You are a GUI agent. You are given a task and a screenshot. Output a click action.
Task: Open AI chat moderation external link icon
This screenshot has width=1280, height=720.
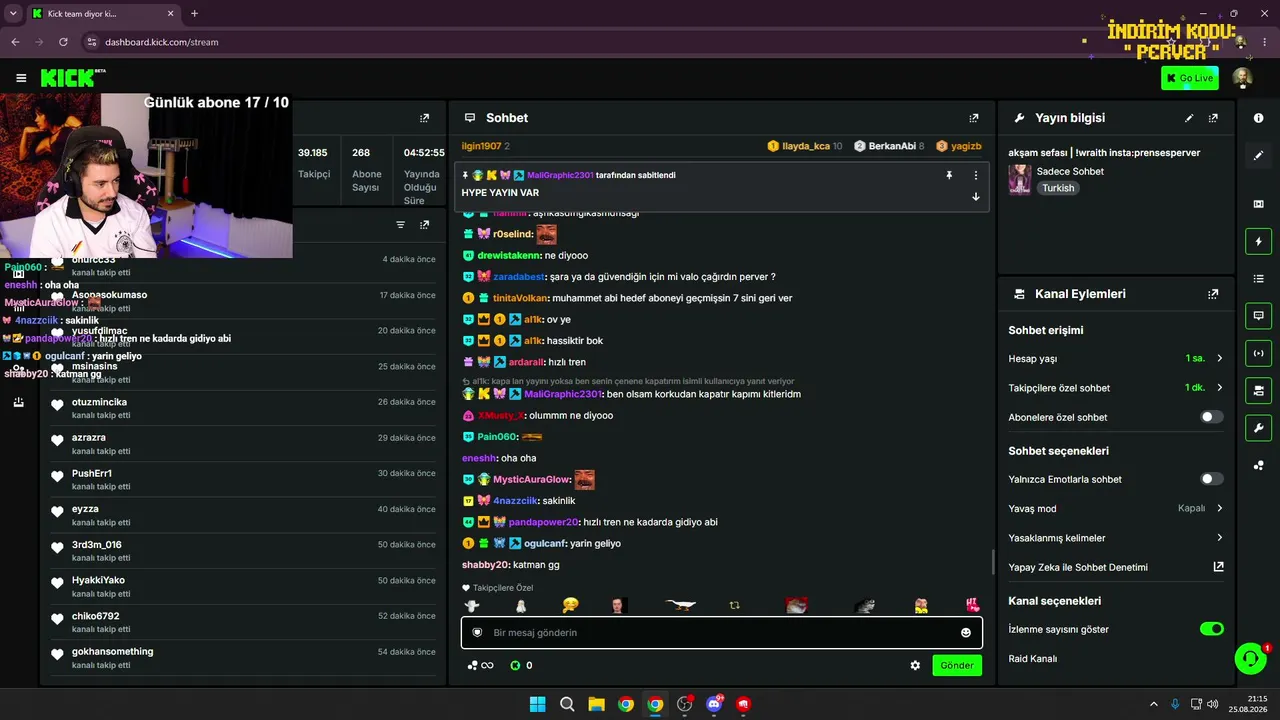[1218, 567]
